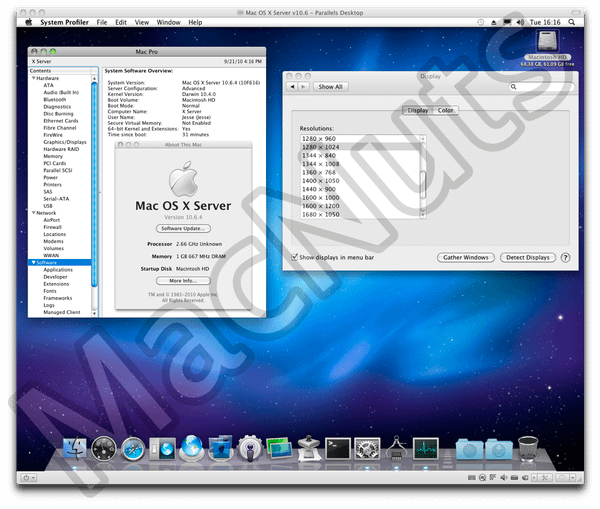
Task: Click Parallels keyboard icon in bottom bar
Action: pos(472,477)
